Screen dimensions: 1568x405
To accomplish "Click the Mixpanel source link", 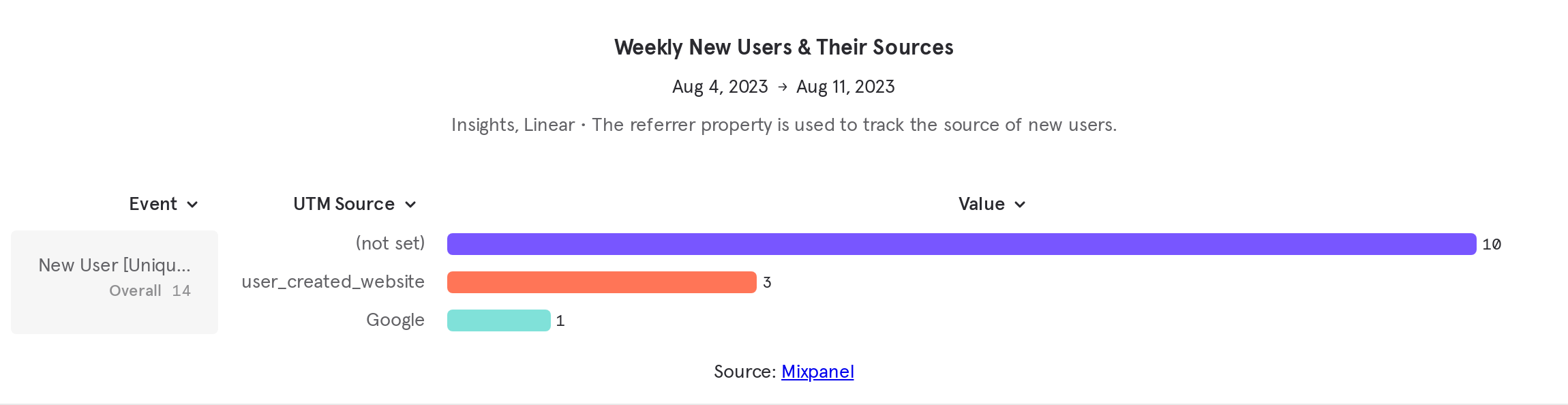I will tap(817, 372).
